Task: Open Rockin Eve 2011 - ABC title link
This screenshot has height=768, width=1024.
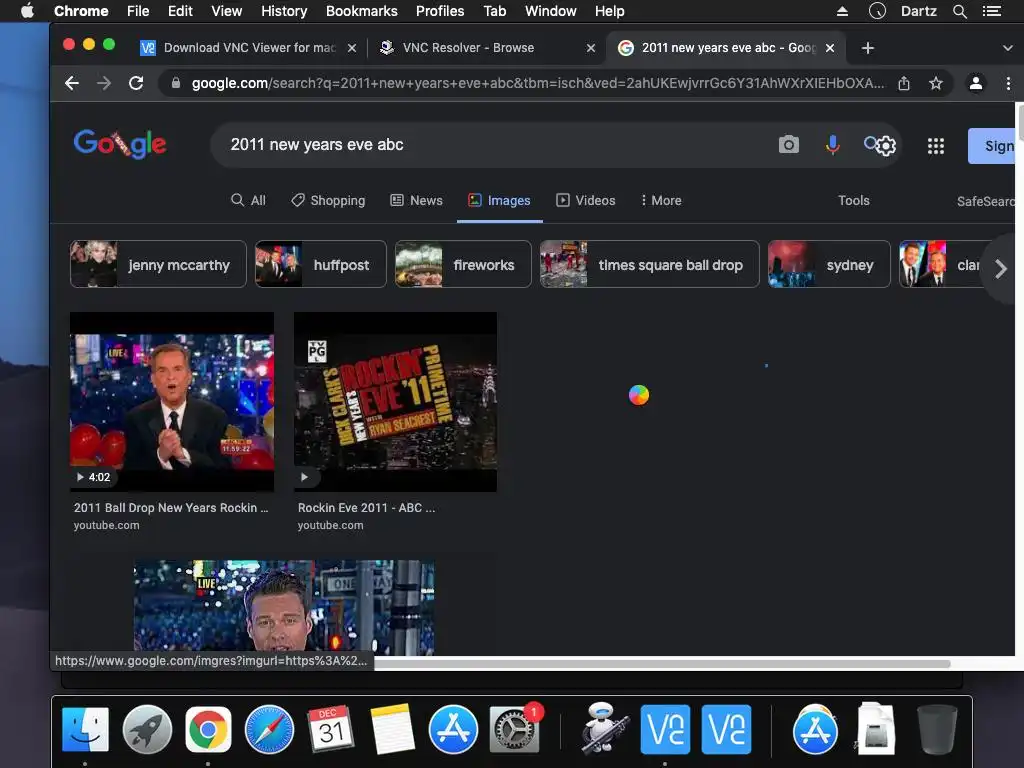Action: coord(366,507)
